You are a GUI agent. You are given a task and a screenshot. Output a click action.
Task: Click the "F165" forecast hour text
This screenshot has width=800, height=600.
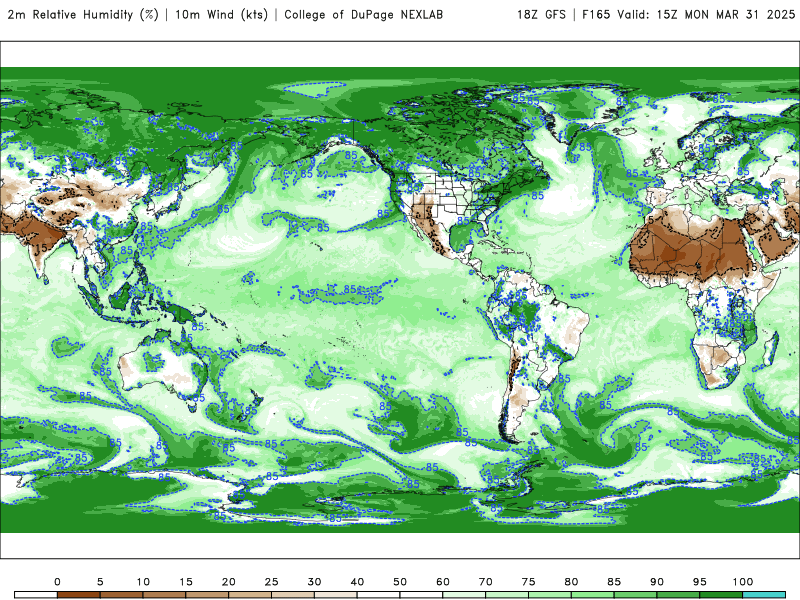click(596, 15)
